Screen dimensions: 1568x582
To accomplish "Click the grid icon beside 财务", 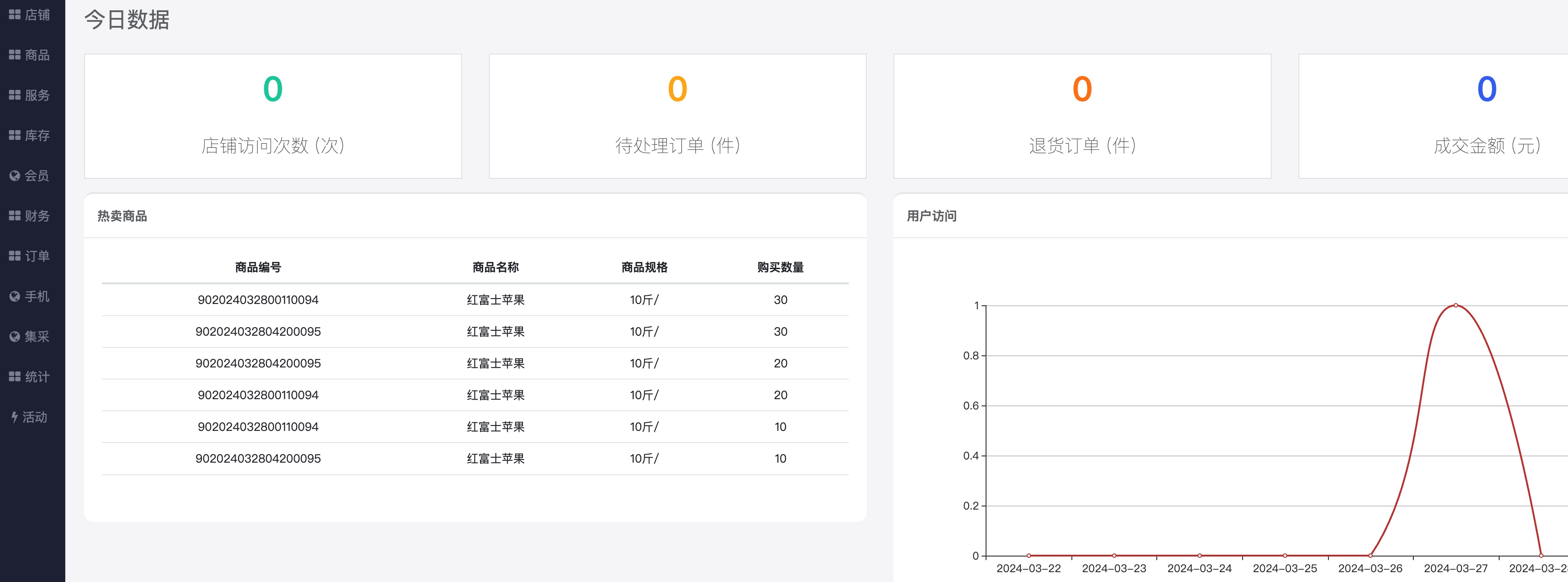I will coord(15,215).
